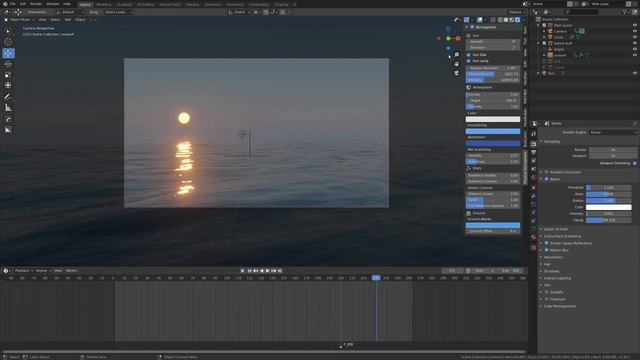Viewport: 640px width, 360px height.
Task: Open the viewport View menu
Action: [42, 20]
